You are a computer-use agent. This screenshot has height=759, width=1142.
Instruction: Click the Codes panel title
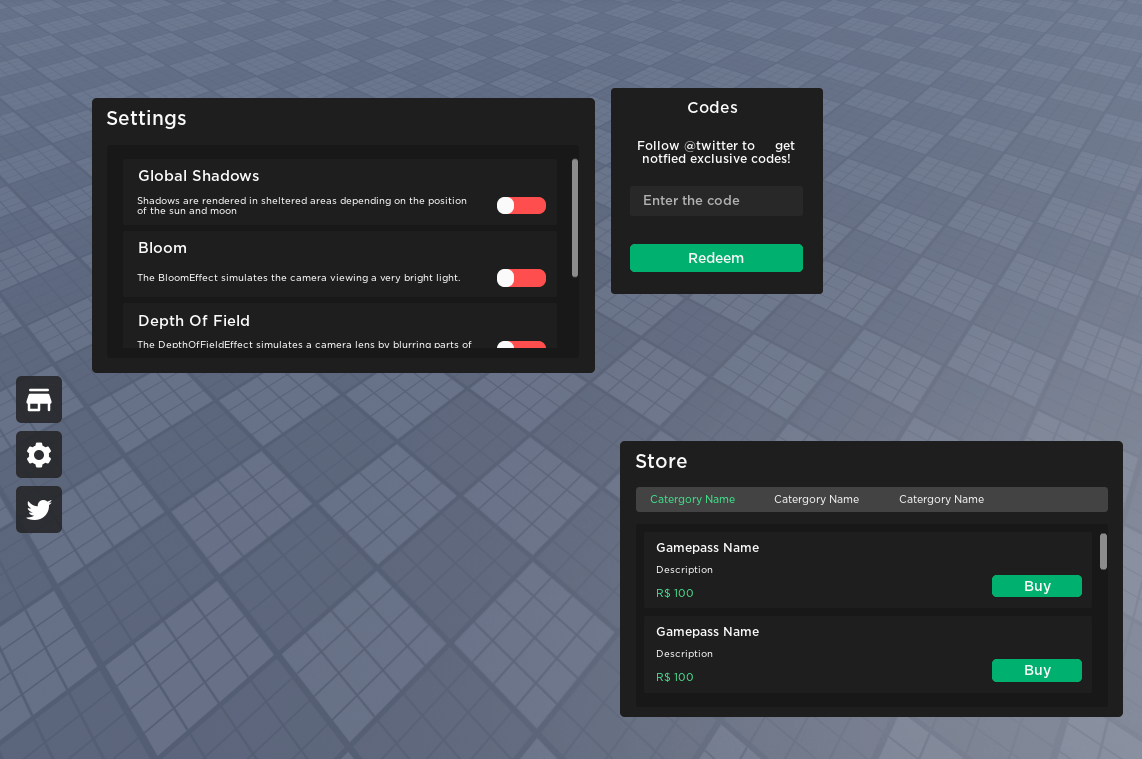point(712,107)
